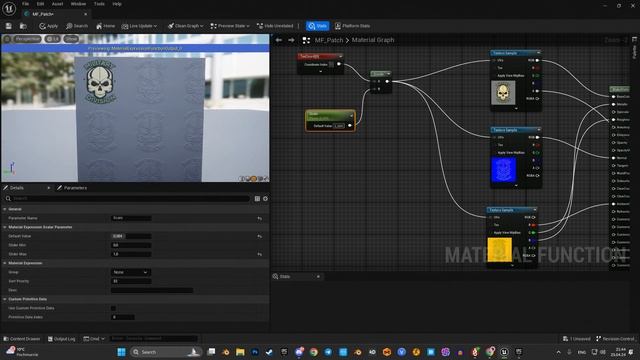Image resolution: width=640 pixels, height=360 pixels.
Task: Close the Stats panel tab
Action: pos(318,277)
